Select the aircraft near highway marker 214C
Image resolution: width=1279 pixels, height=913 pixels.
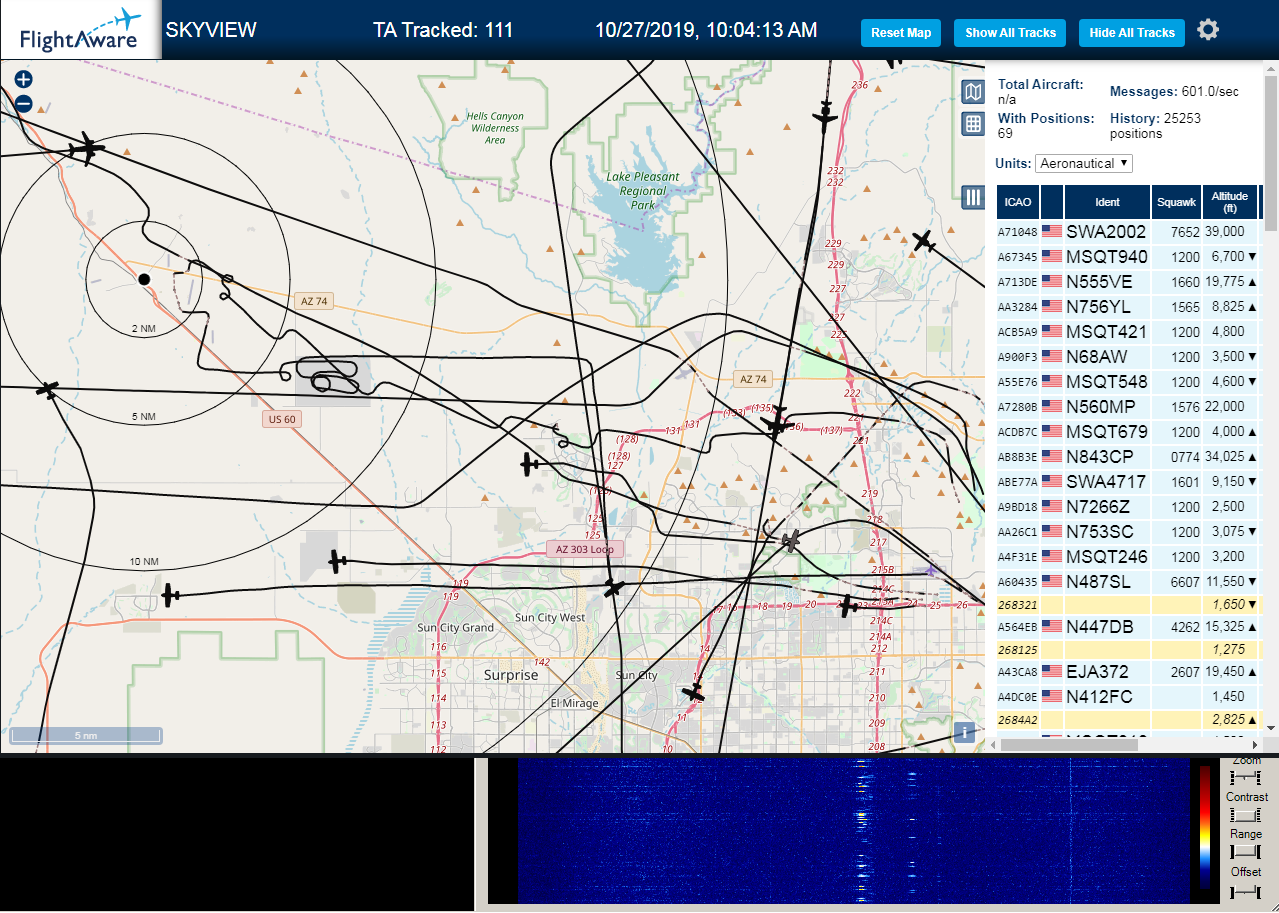coord(848,606)
